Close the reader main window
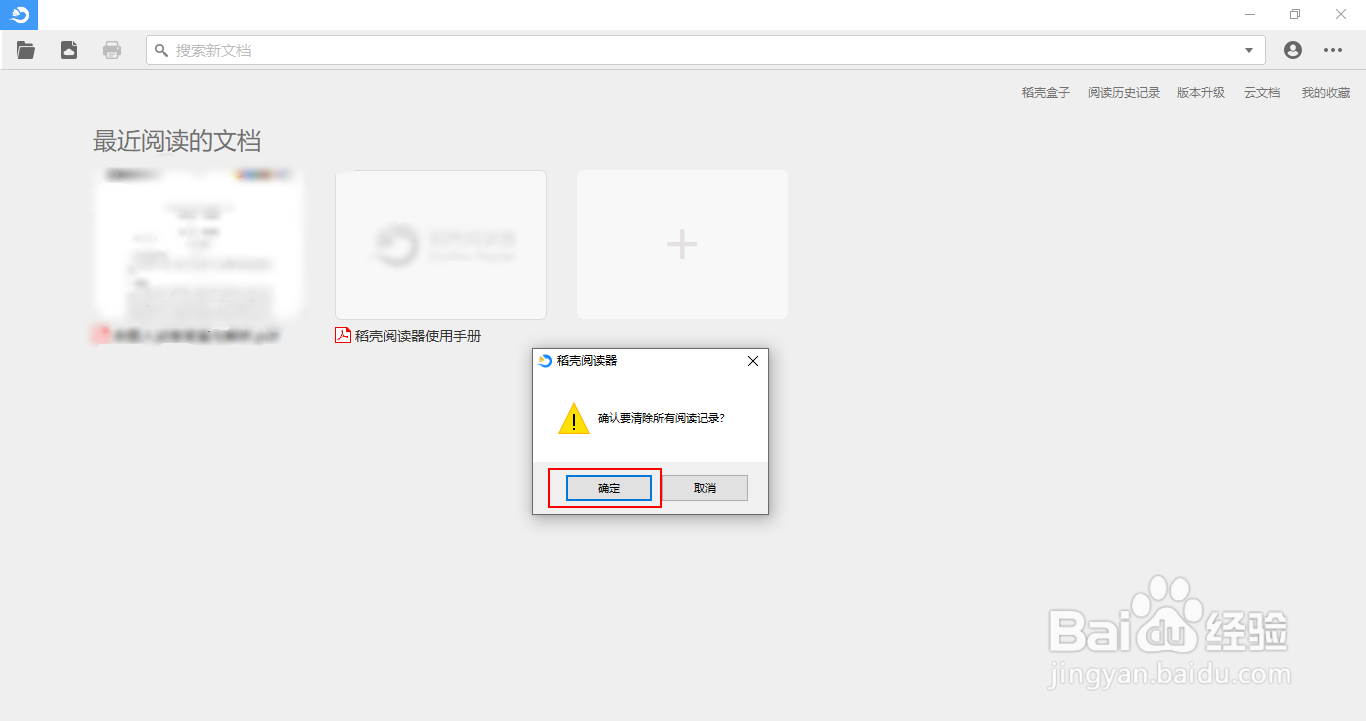 tap(1341, 14)
